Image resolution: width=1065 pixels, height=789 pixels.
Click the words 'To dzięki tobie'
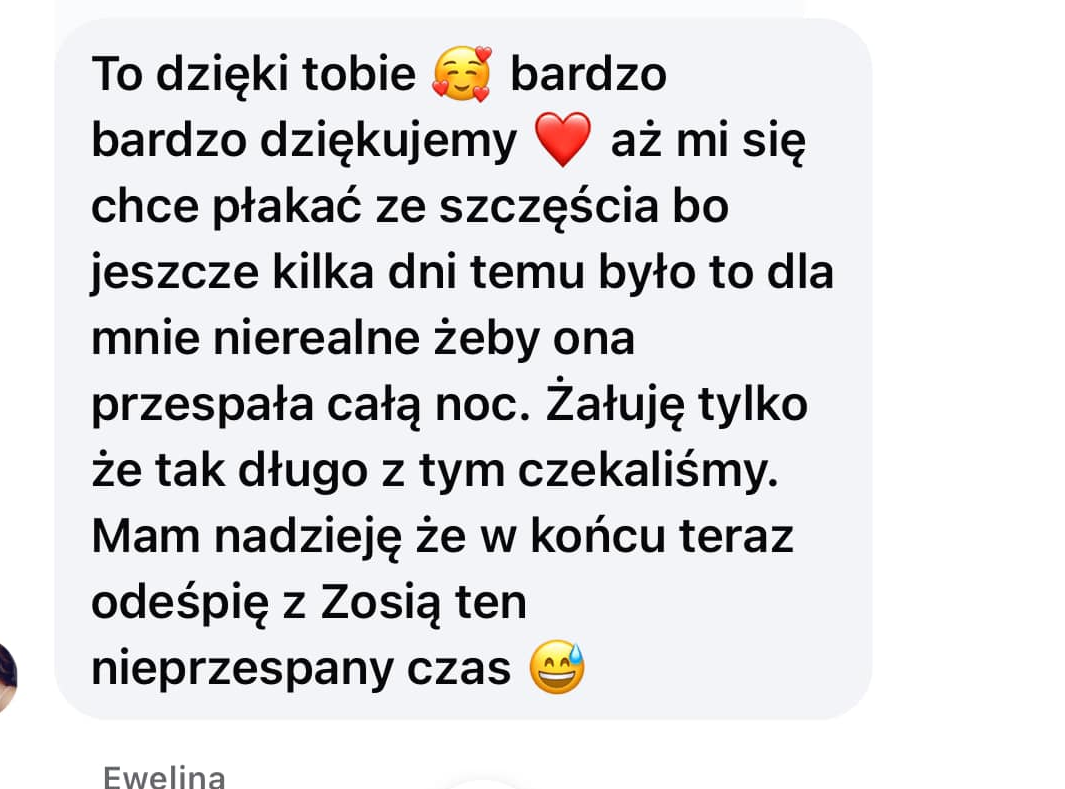pyautogui.click(x=253, y=73)
